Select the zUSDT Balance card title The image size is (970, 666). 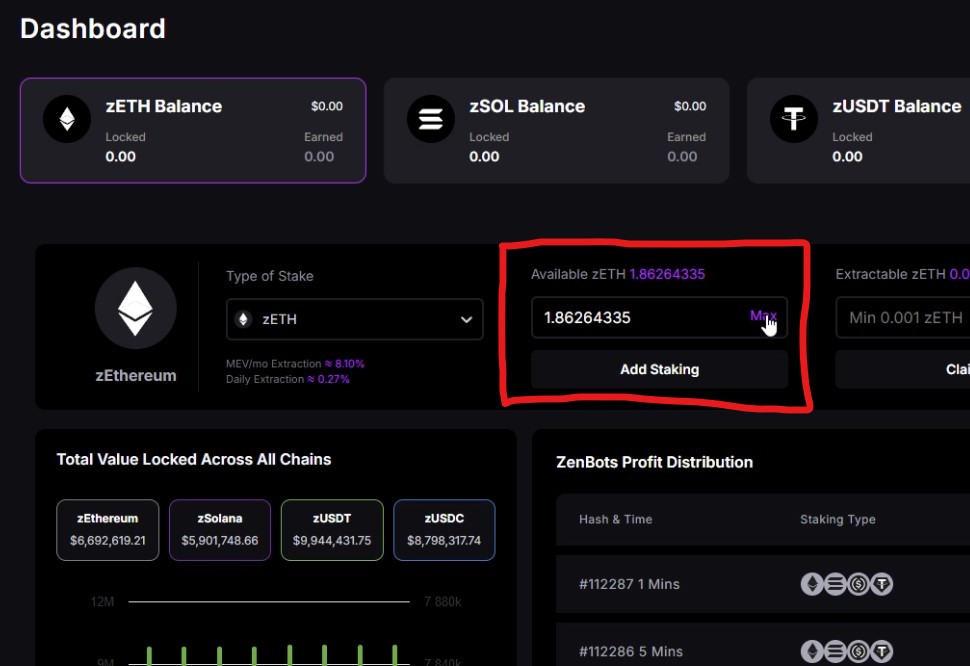tap(897, 106)
